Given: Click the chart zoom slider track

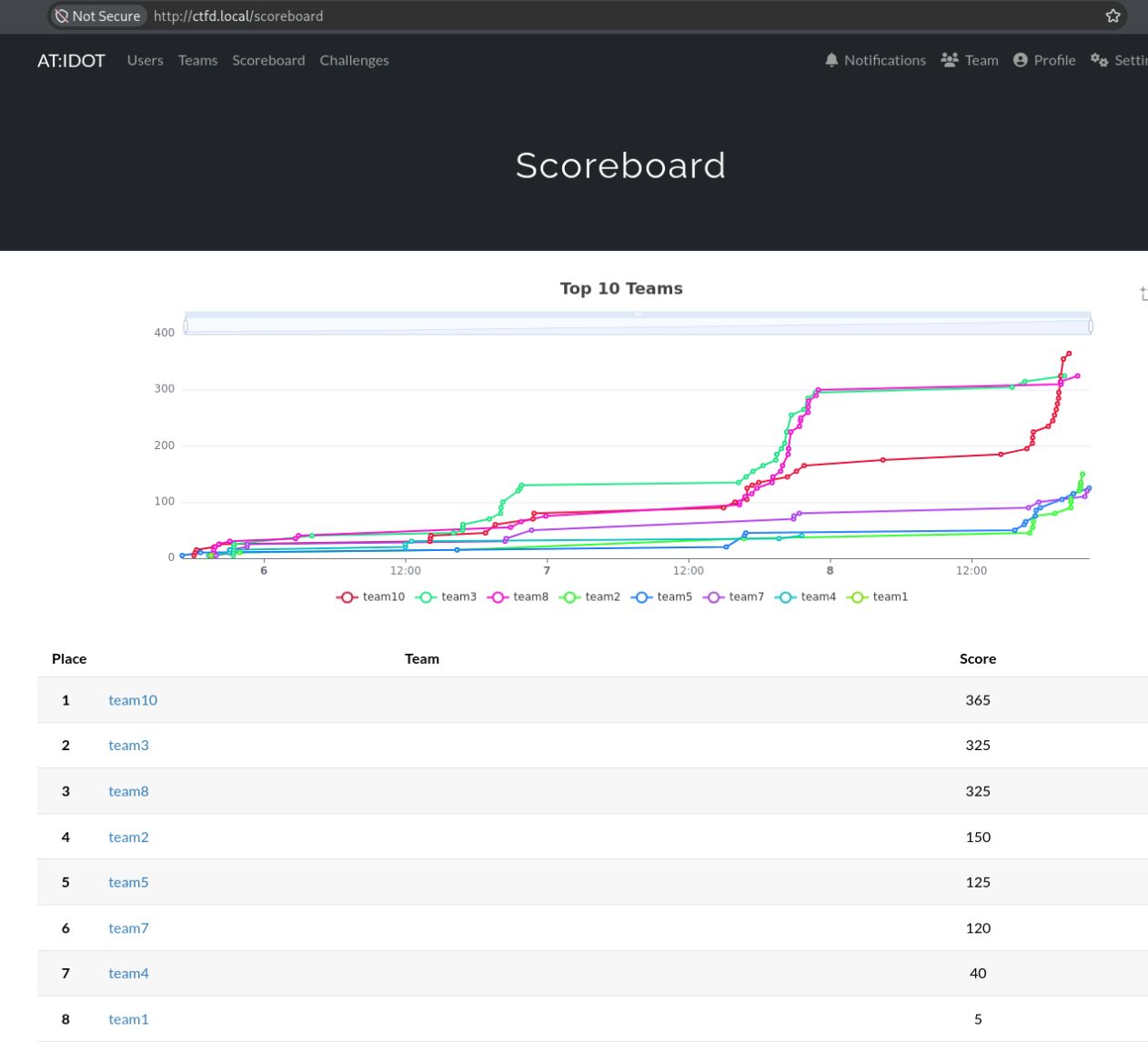Looking at the screenshot, I should [638, 326].
